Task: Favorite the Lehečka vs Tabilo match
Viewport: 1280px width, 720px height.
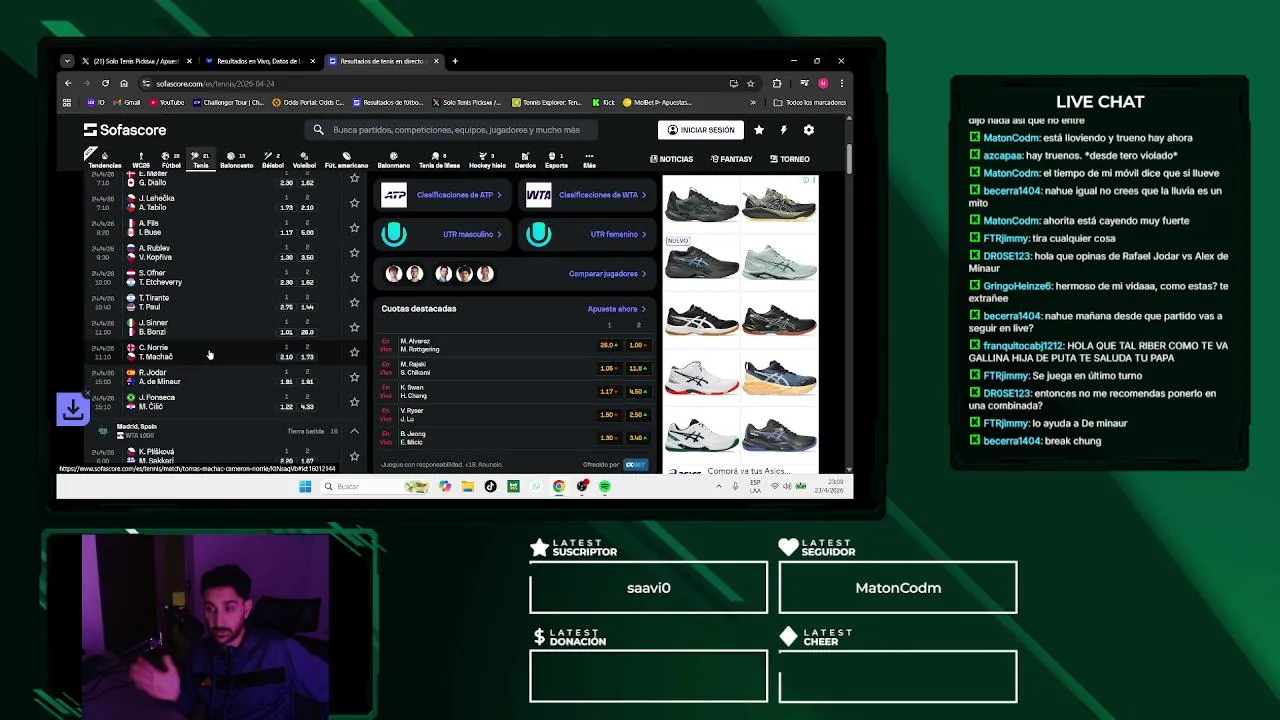Action: click(x=354, y=203)
